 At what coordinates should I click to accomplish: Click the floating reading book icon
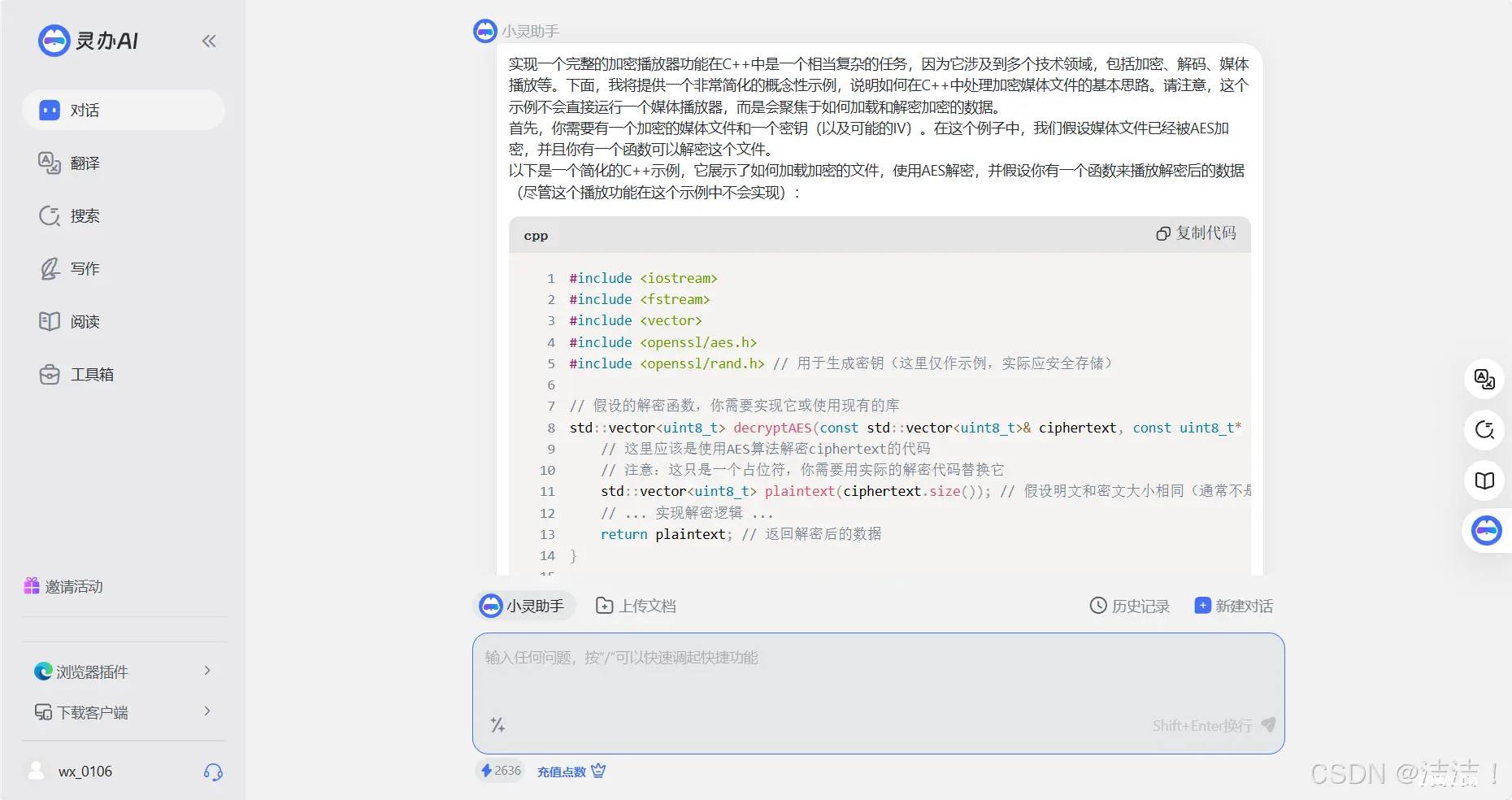tap(1484, 480)
